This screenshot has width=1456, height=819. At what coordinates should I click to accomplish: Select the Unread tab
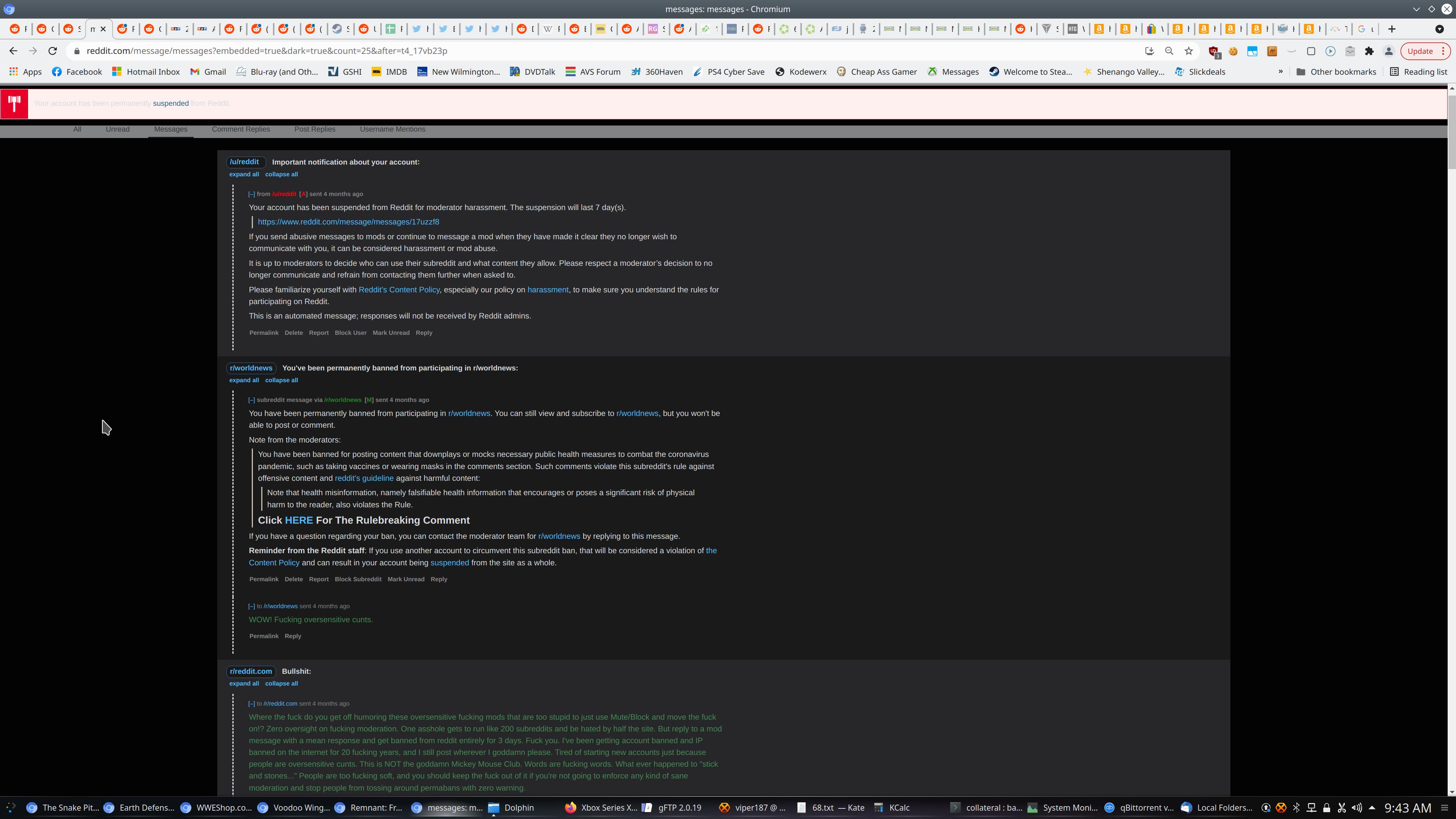coord(118,129)
